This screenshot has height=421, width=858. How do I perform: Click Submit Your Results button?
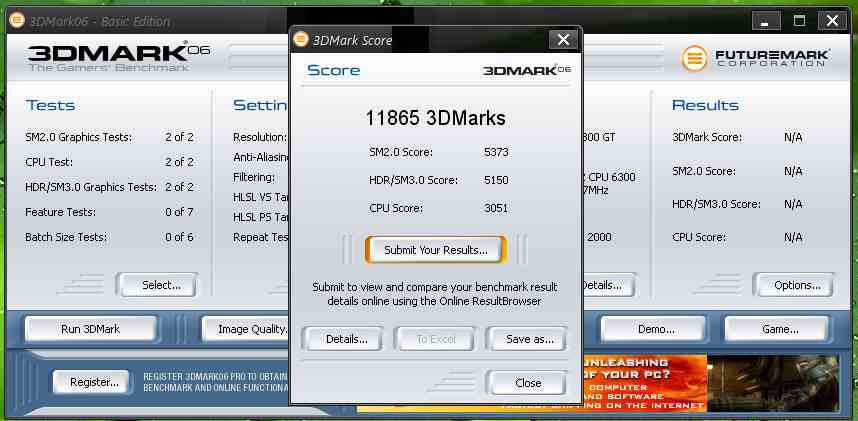[436, 250]
